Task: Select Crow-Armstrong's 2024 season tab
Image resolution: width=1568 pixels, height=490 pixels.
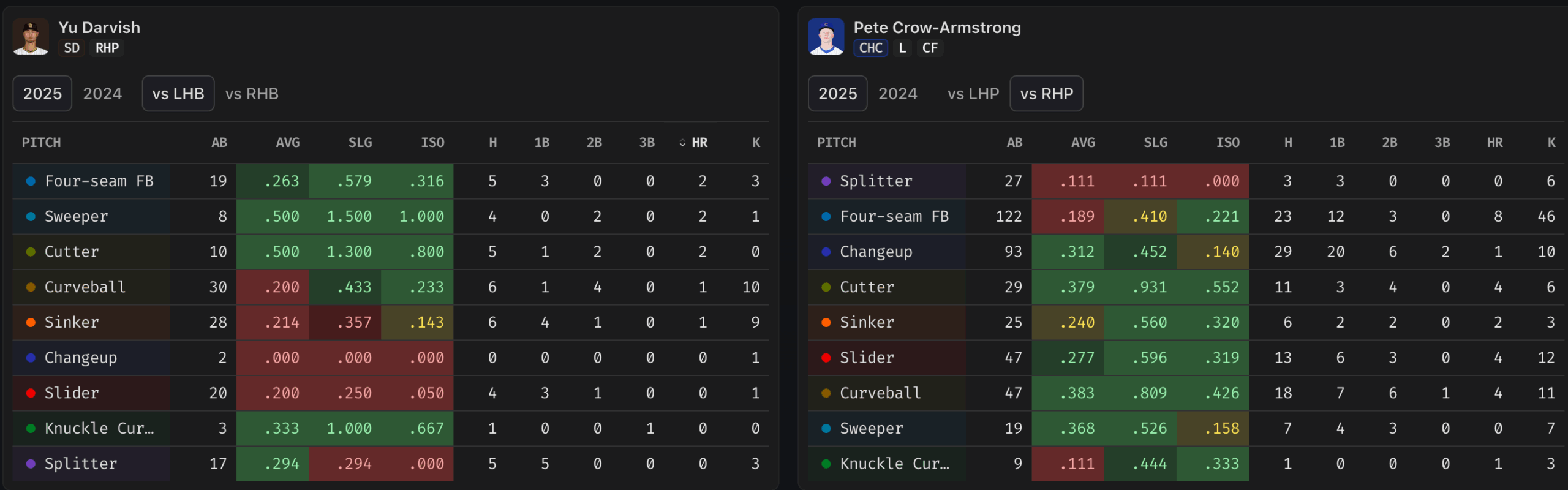Action: tap(897, 94)
